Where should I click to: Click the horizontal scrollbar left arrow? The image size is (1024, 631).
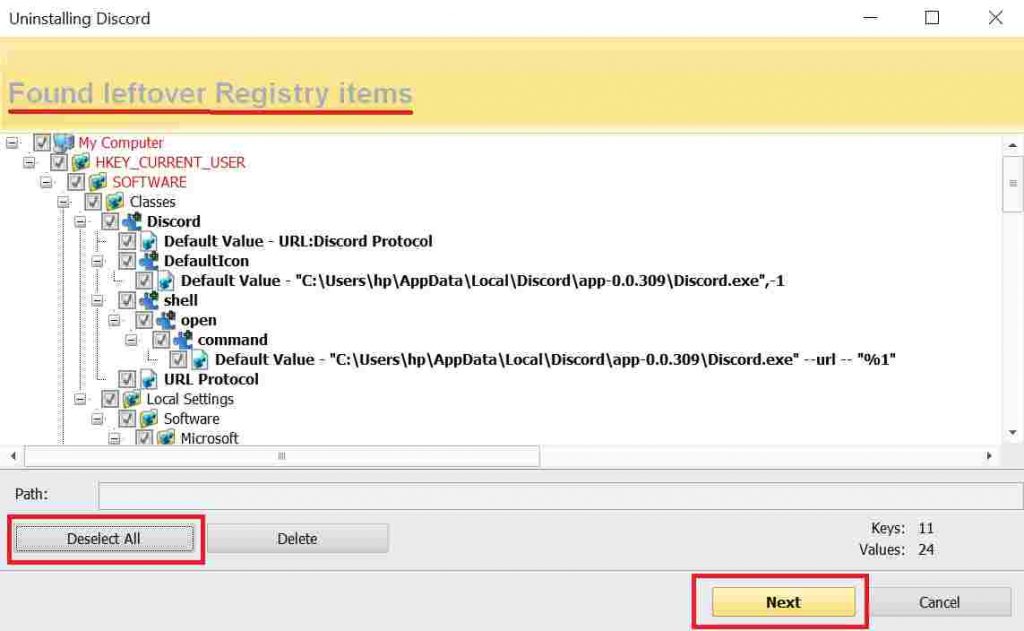click(x=13, y=456)
